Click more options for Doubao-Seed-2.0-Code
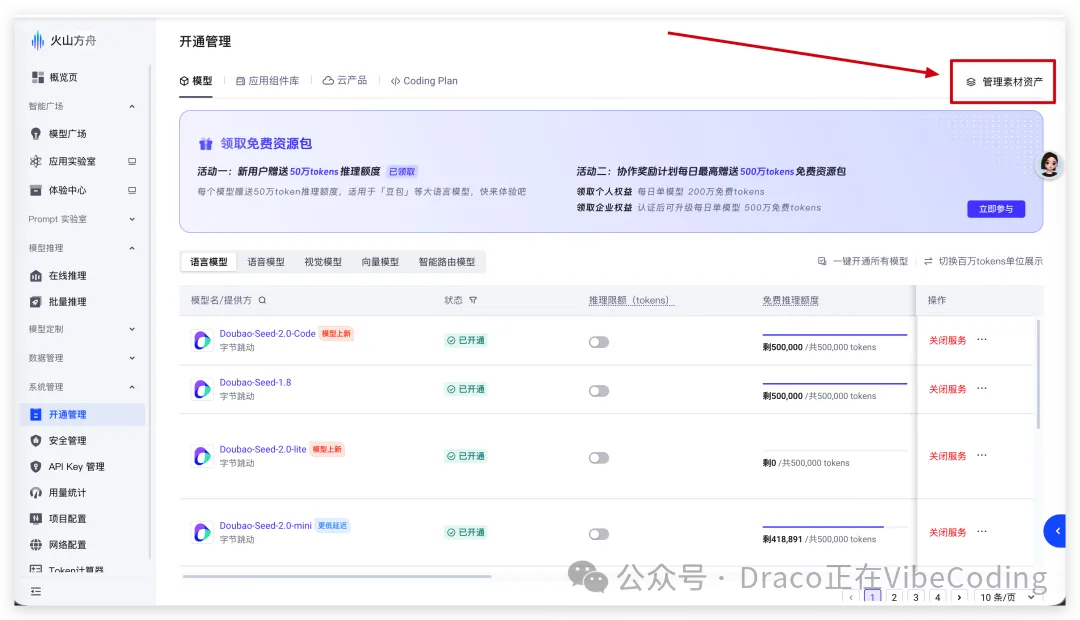The width and height of the screenshot is (1080, 620). 982,340
